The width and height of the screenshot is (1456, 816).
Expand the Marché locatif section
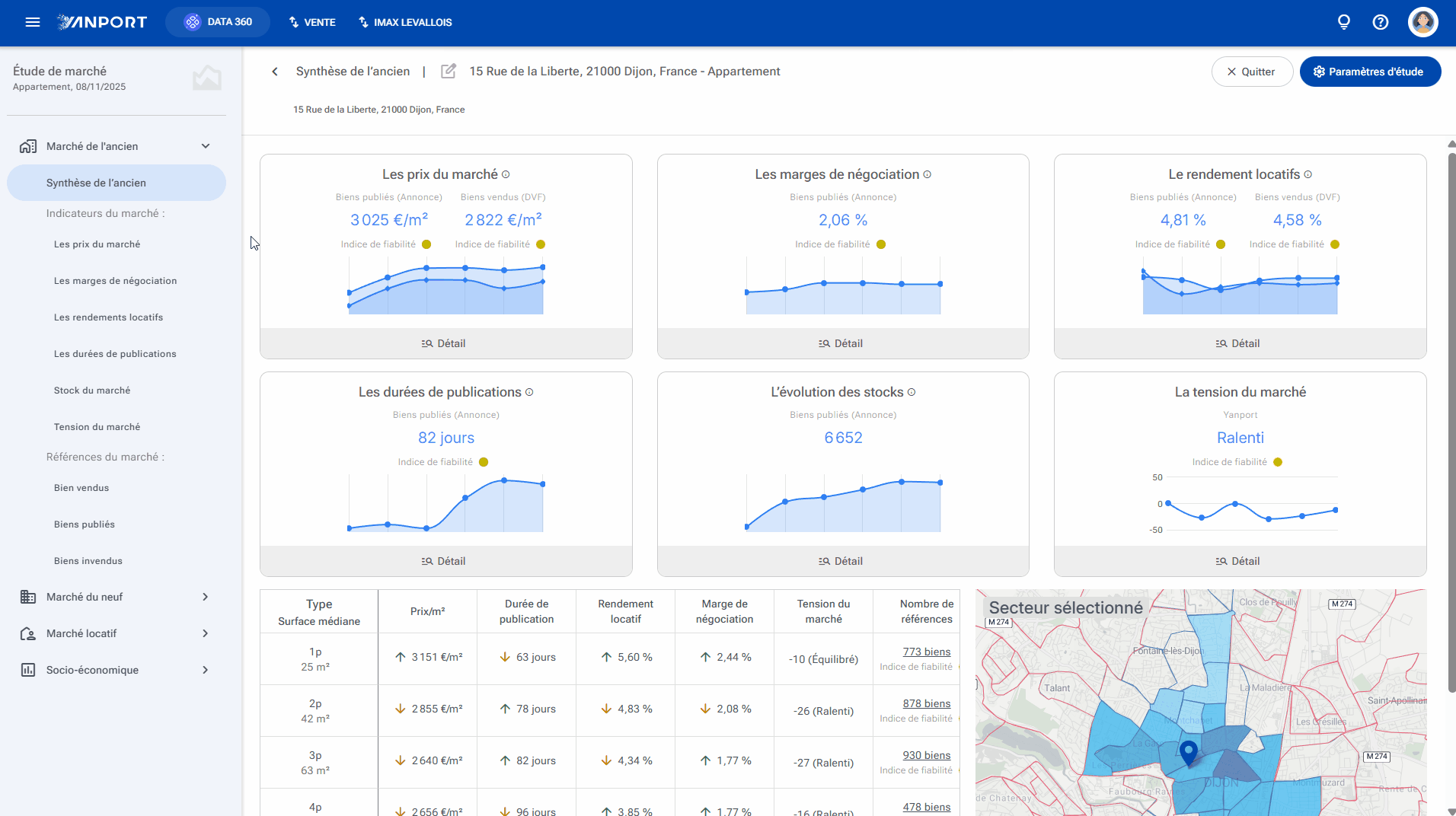coord(206,633)
